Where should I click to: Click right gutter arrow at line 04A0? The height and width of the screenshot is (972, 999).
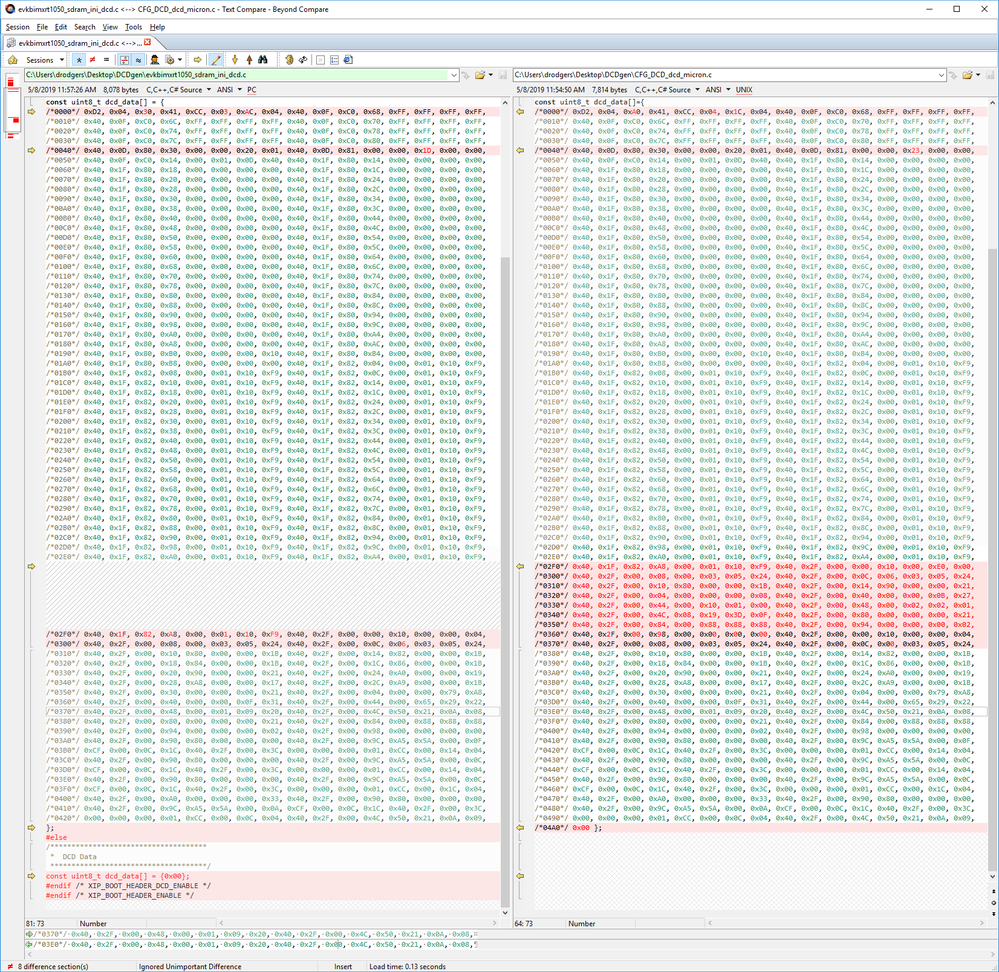521,827
